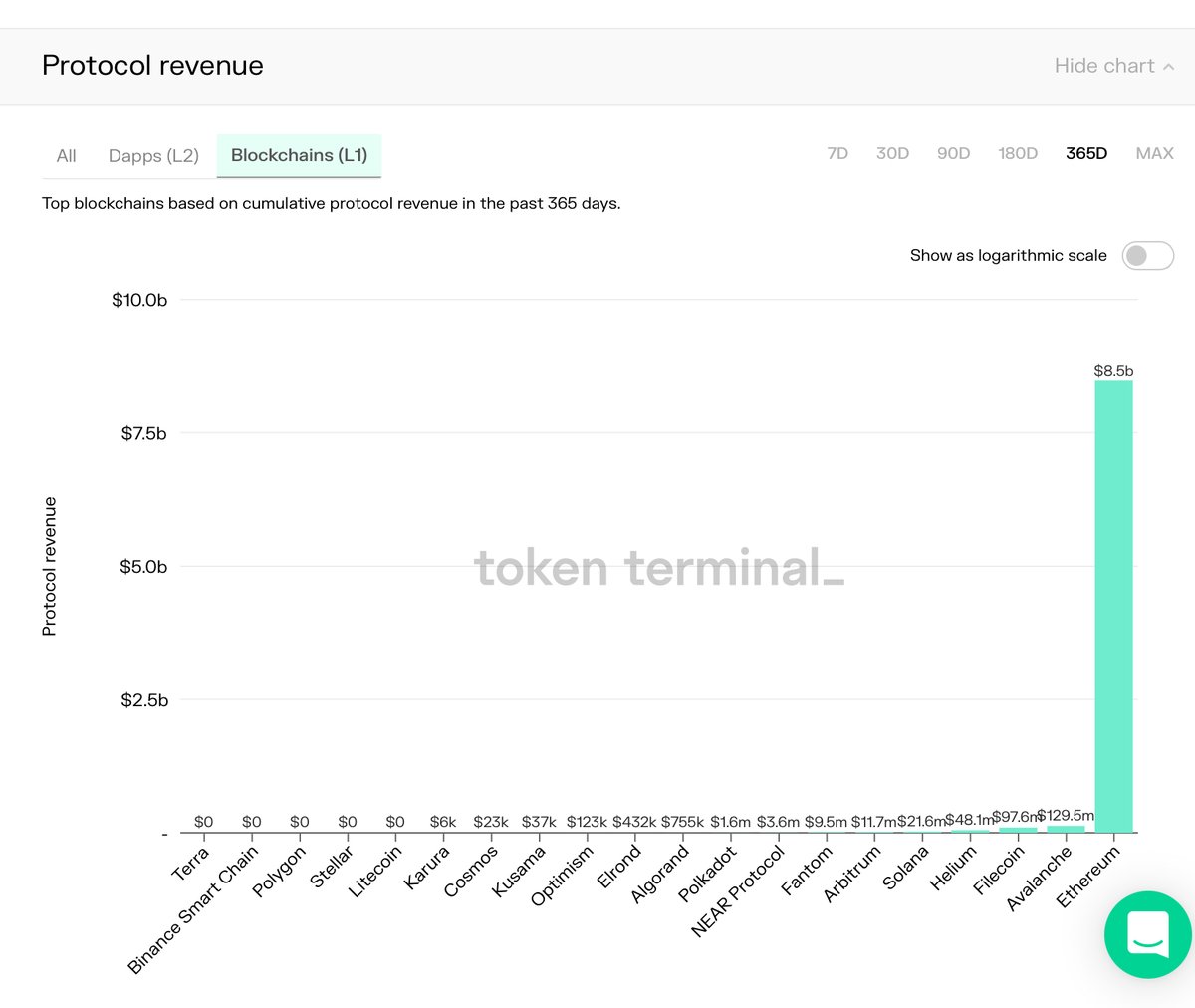Click the $129.5m value label
Image resolution: width=1195 pixels, height=1008 pixels.
click(x=1065, y=815)
